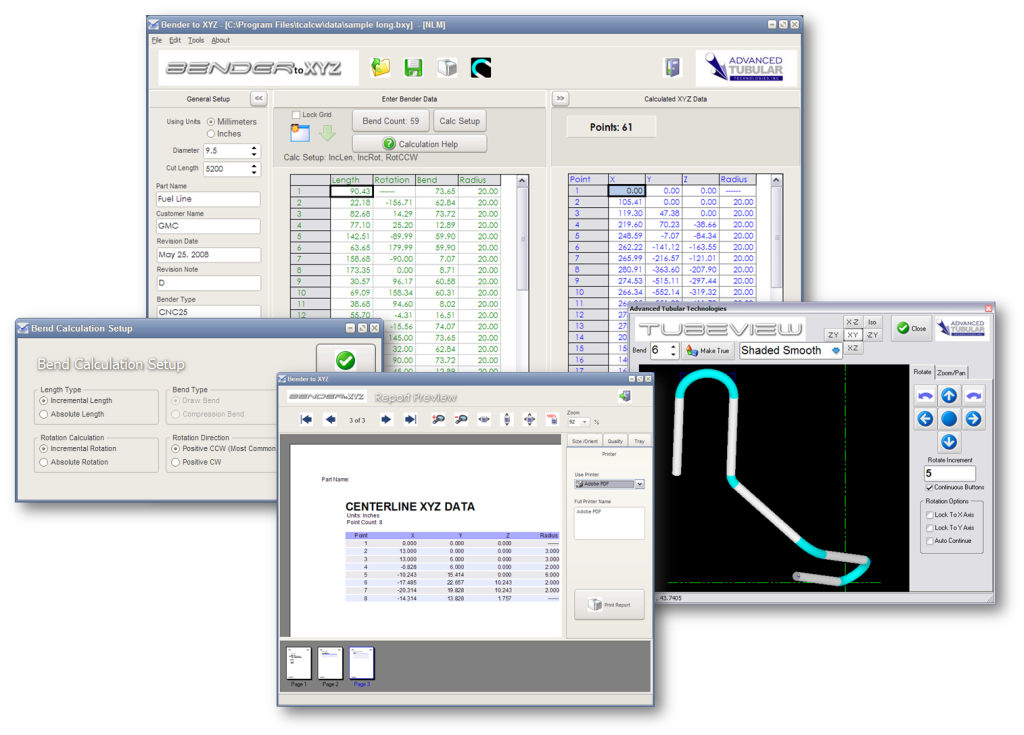Viewport: 1024px width, 735px height.
Task: Enable the Lock Grid checkbox
Action: (296, 115)
